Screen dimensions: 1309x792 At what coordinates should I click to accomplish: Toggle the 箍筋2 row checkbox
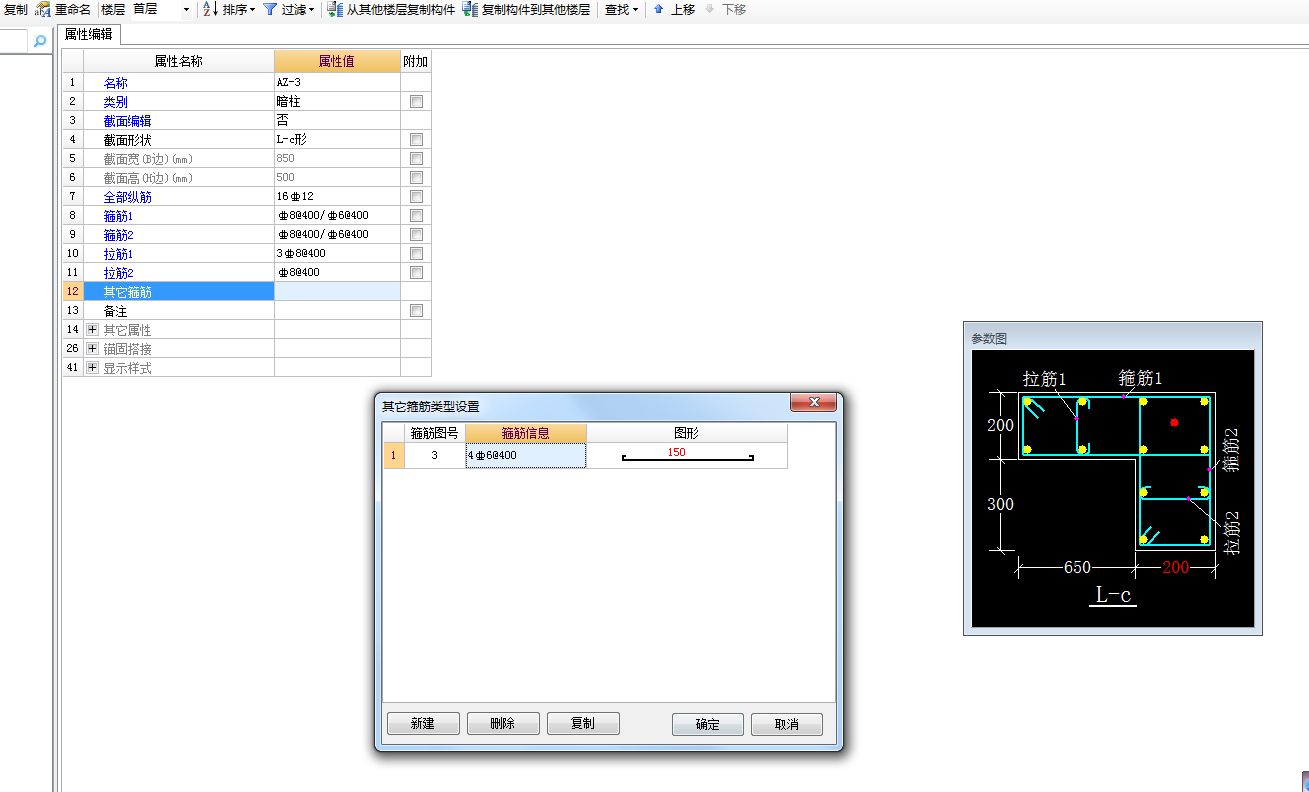point(416,235)
